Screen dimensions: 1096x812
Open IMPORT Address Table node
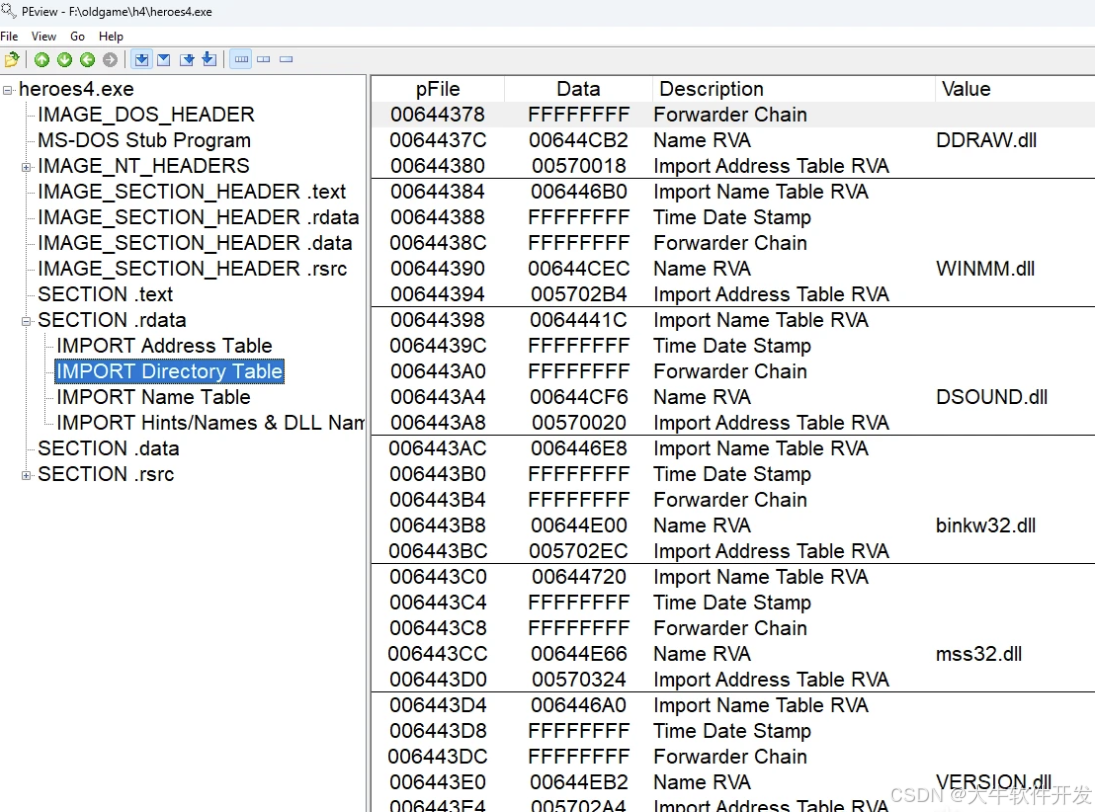[164, 345]
